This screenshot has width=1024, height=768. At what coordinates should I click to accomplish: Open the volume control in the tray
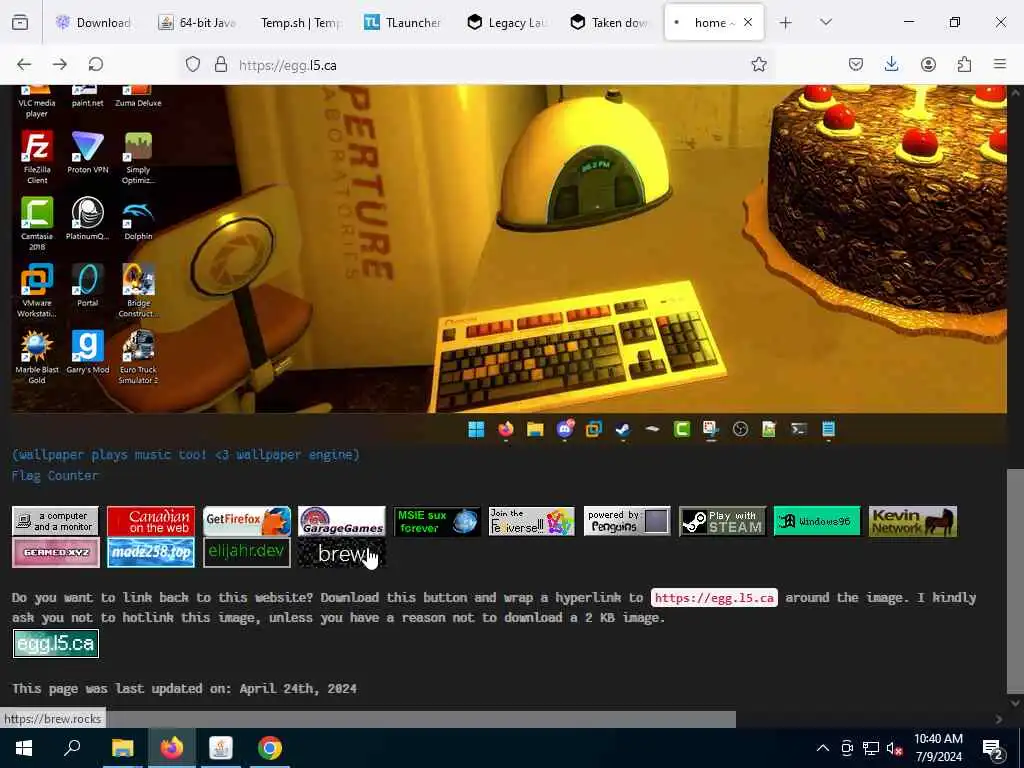click(895, 748)
